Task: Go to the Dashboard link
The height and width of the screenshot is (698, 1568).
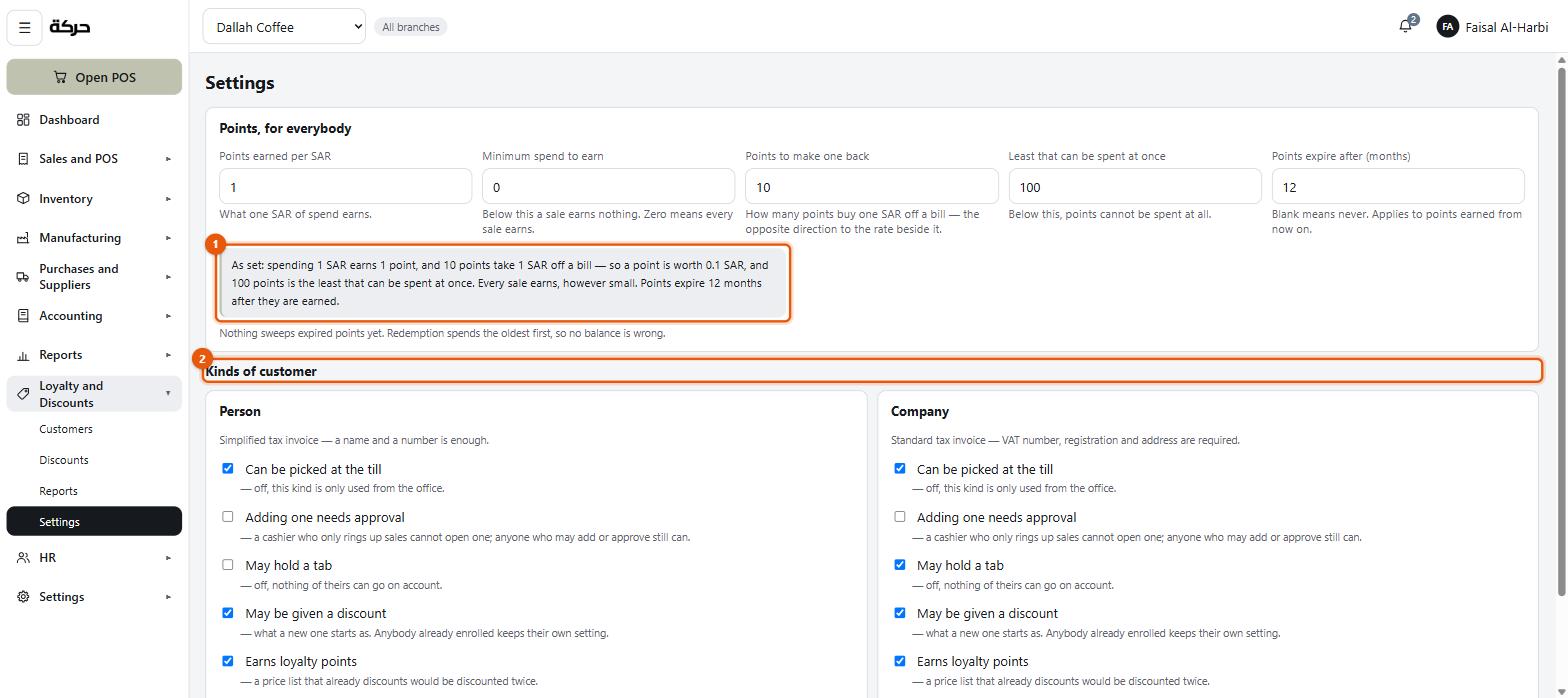Action: [94, 120]
